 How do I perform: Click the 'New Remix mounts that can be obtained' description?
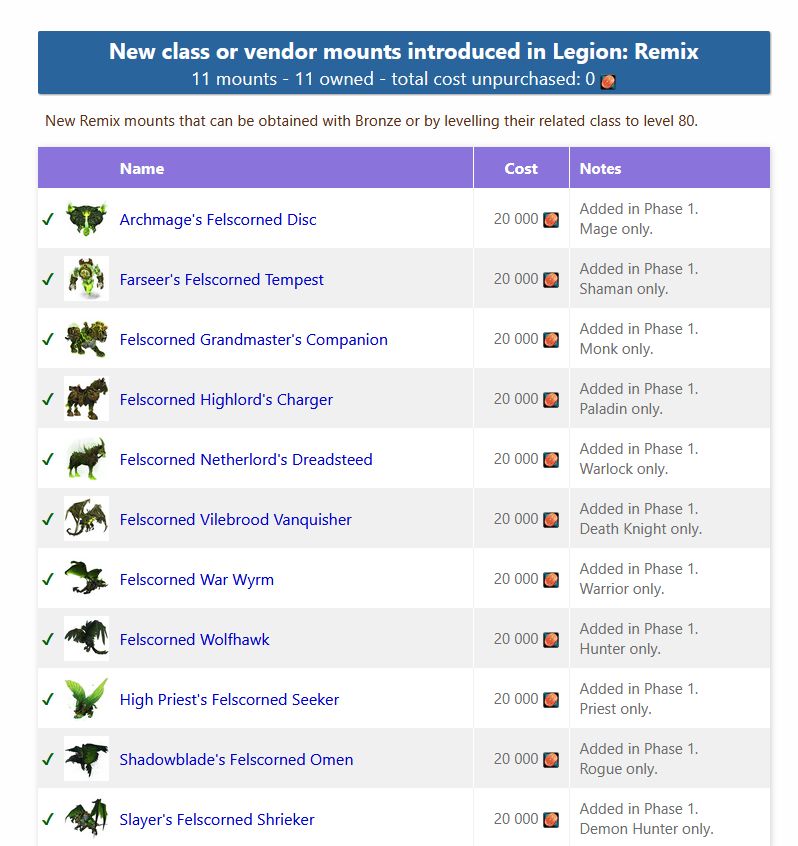371,120
